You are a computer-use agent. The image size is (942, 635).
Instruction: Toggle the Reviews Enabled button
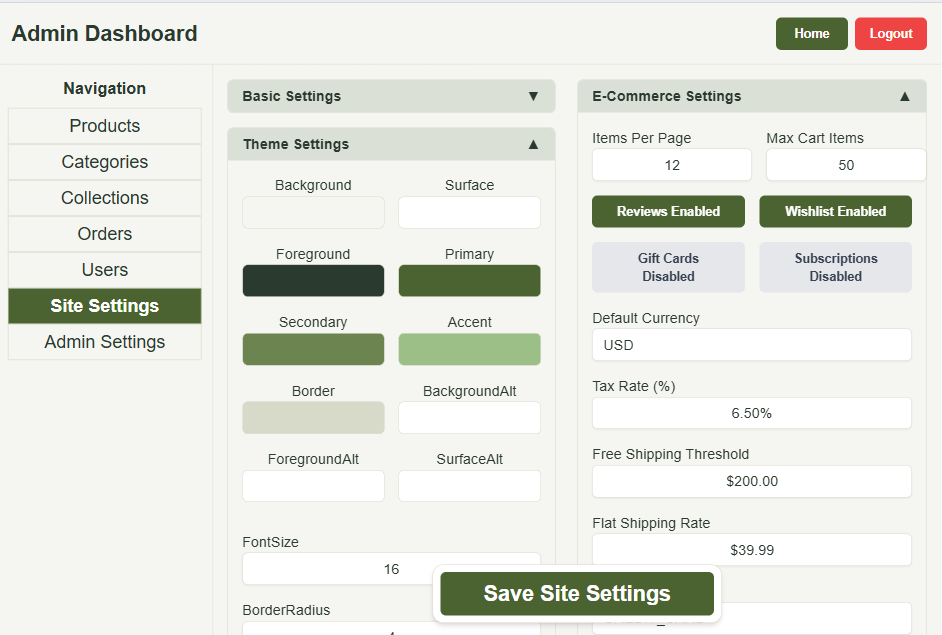click(x=668, y=211)
